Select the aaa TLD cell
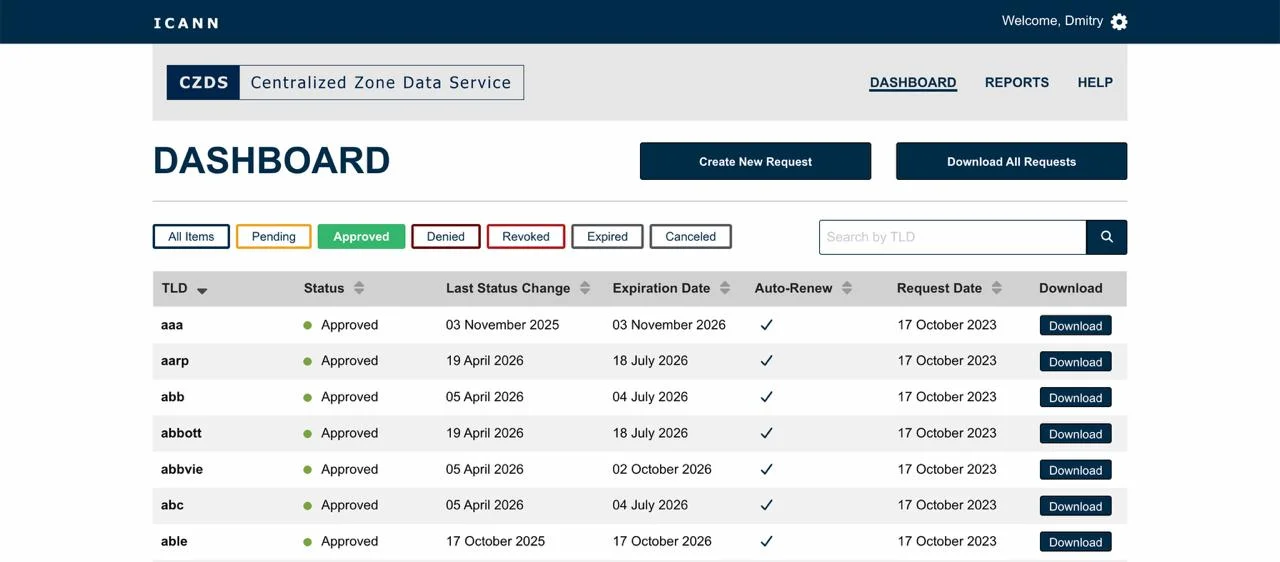This screenshot has height=562, width=1280. click(172, 325)
